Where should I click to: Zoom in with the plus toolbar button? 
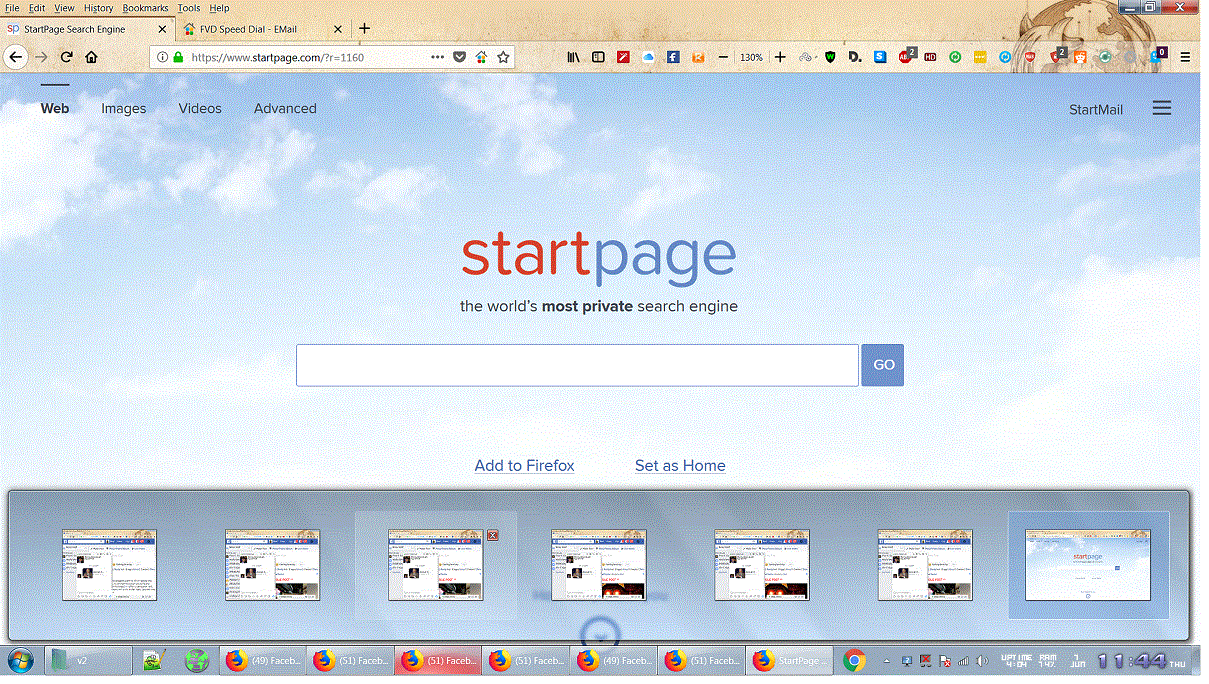[780, 57]
